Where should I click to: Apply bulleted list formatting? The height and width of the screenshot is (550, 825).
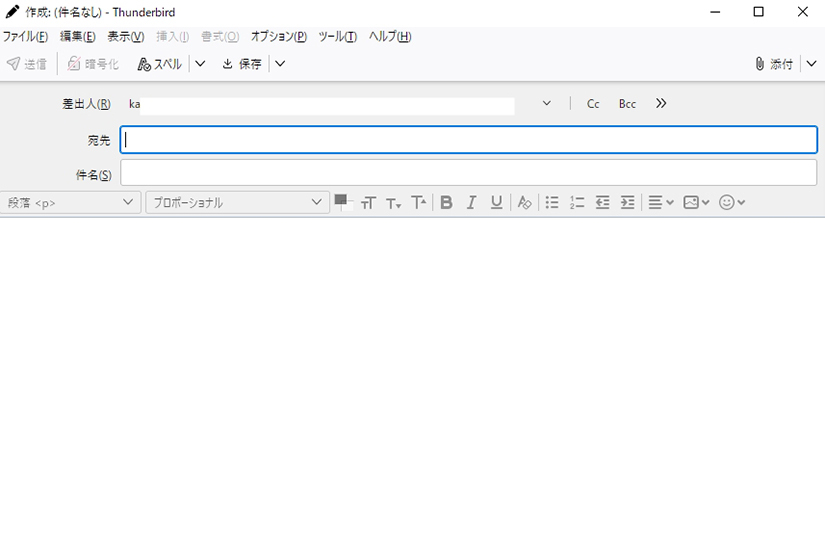pos(552,202)
